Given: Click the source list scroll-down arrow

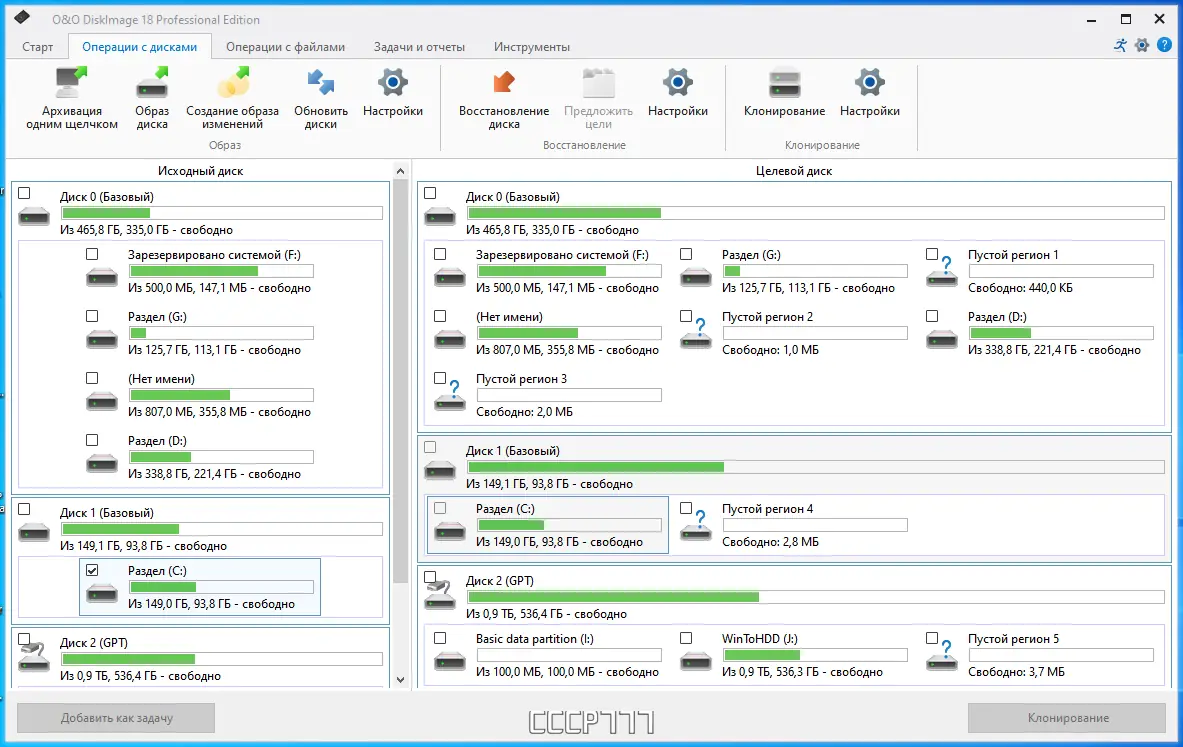Looking at the screenshot, I should pyautogui.click(x=401, y=680).
